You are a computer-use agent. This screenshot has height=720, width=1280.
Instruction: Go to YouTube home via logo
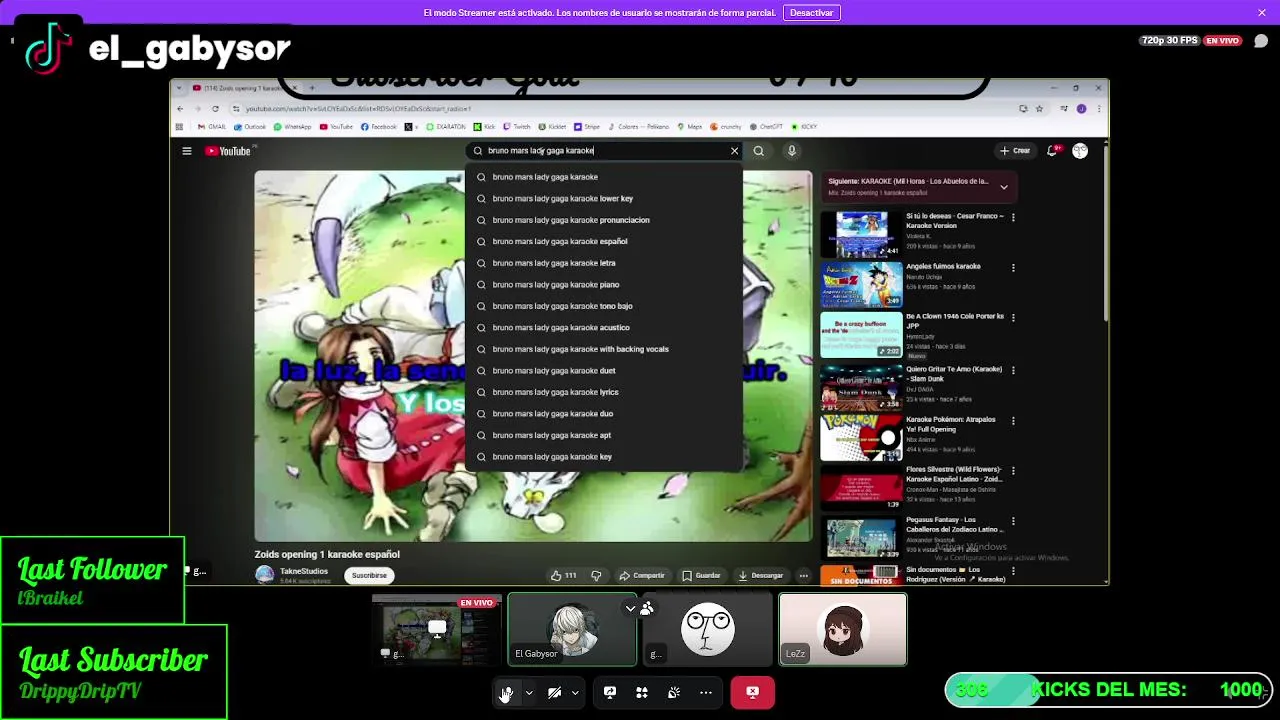pyautogui.click(x=228, y=151)
